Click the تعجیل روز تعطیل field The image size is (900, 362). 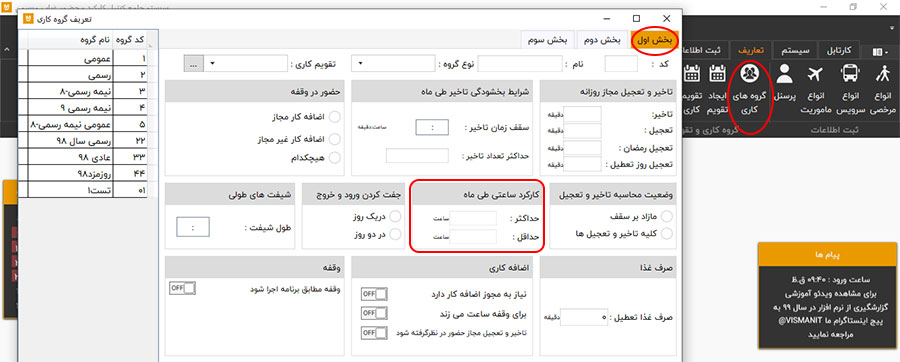(x=583, y=165)
